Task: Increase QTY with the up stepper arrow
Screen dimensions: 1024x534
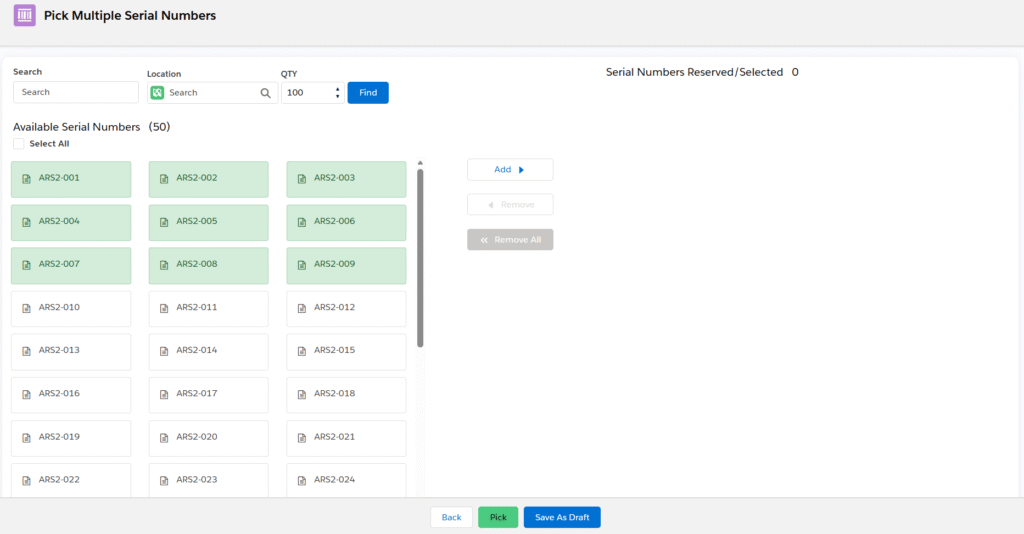Action: [337, 89]
